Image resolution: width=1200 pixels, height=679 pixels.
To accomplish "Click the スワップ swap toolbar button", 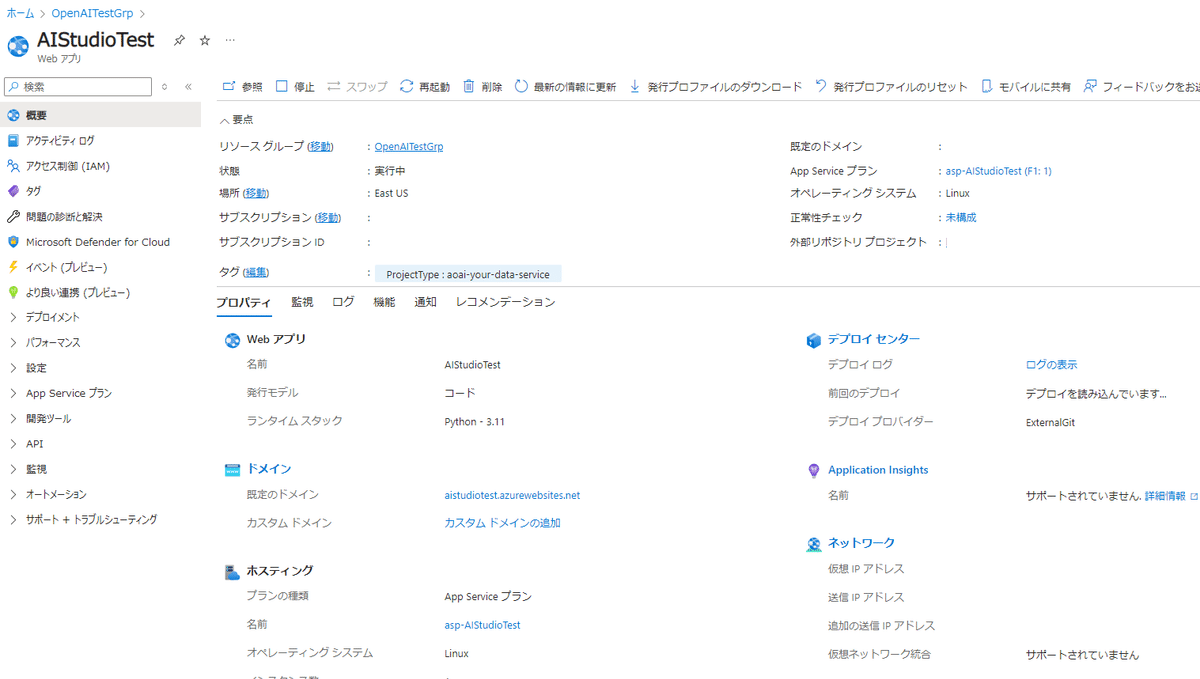I will 357,87.
